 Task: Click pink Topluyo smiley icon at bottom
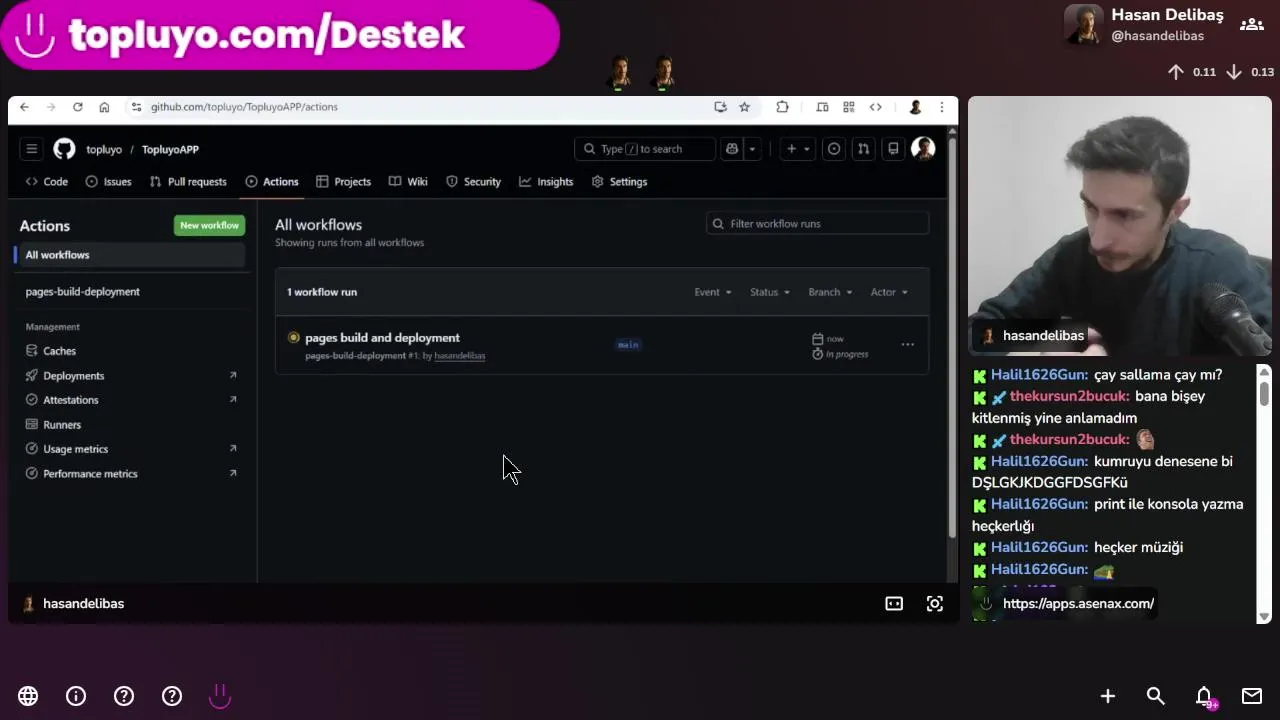(220, 696)
